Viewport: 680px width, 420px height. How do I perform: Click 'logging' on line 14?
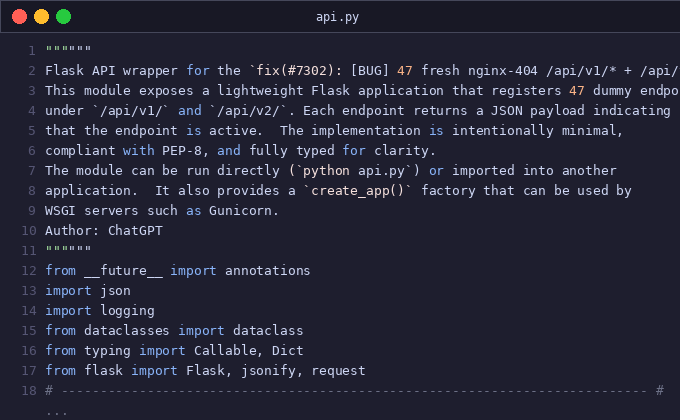pos(127,311)
